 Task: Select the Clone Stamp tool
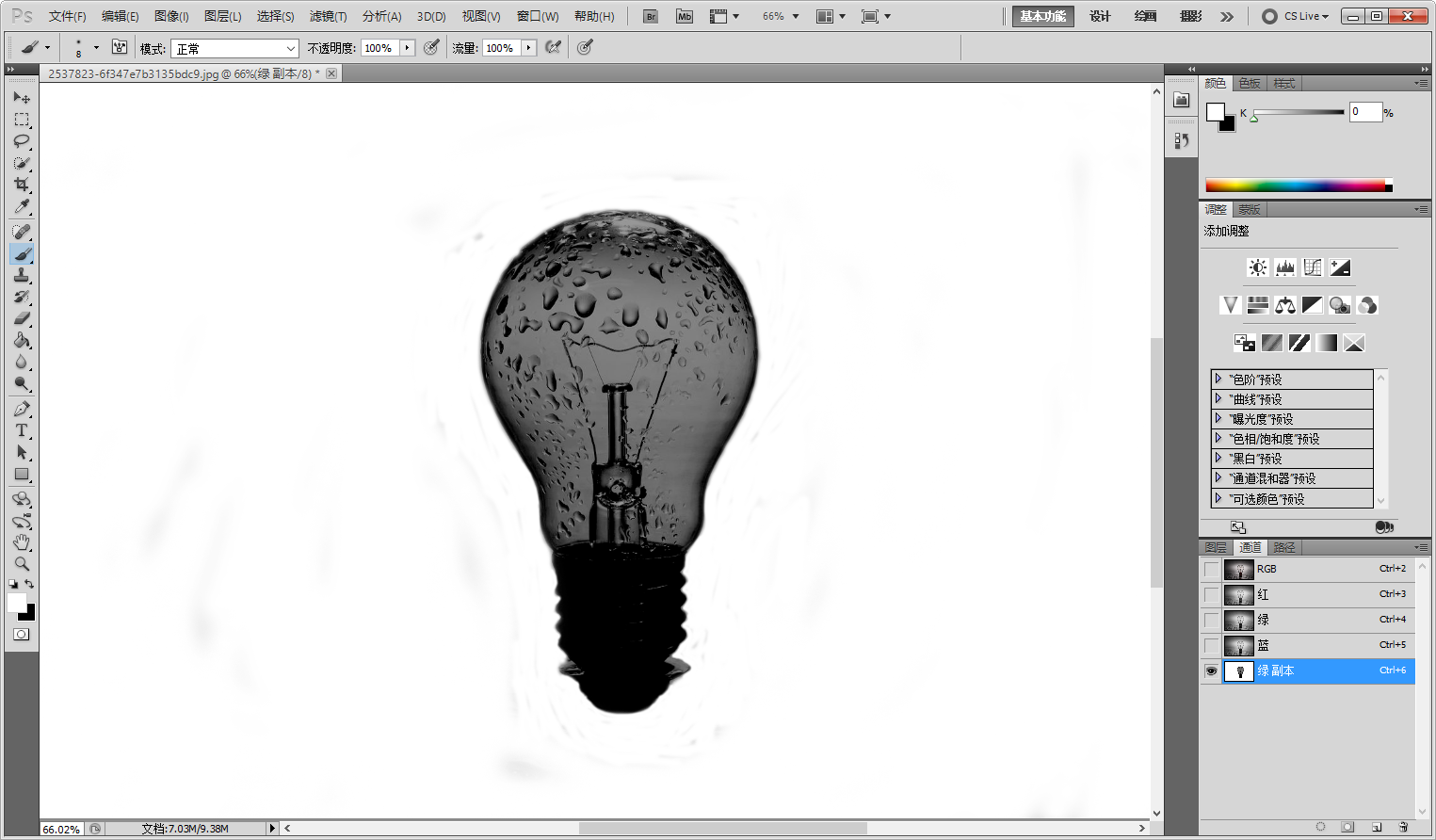click(22, 275)
